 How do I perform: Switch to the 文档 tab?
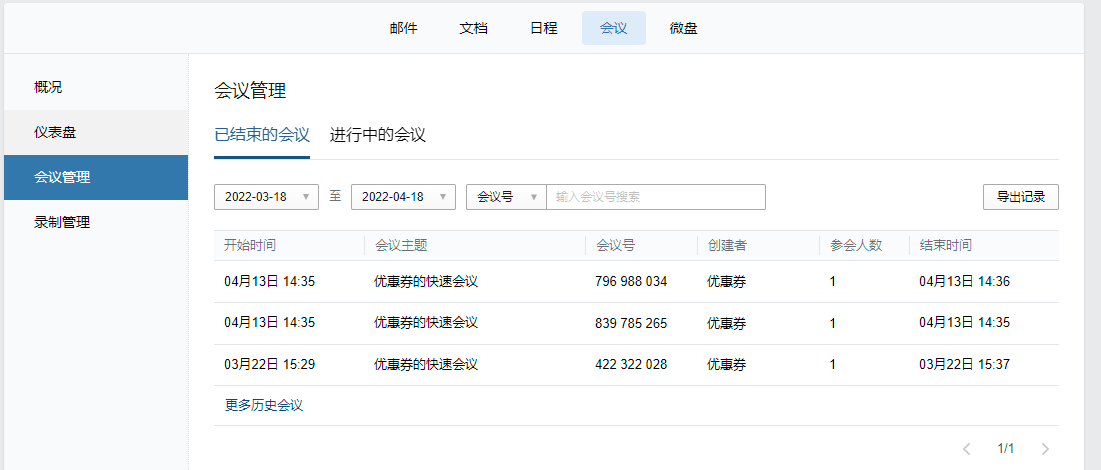pyautogui.click(x=474, y=28)
